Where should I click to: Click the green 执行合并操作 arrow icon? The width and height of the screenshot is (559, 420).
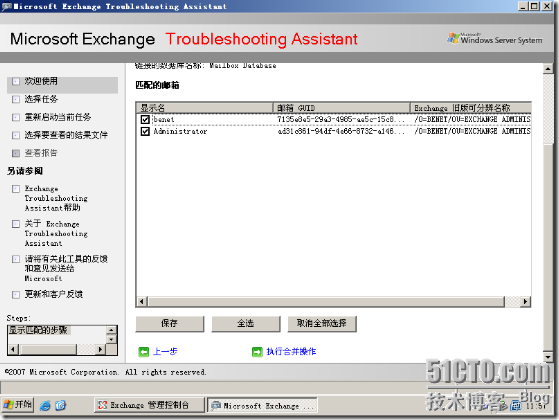coord(257,352)
